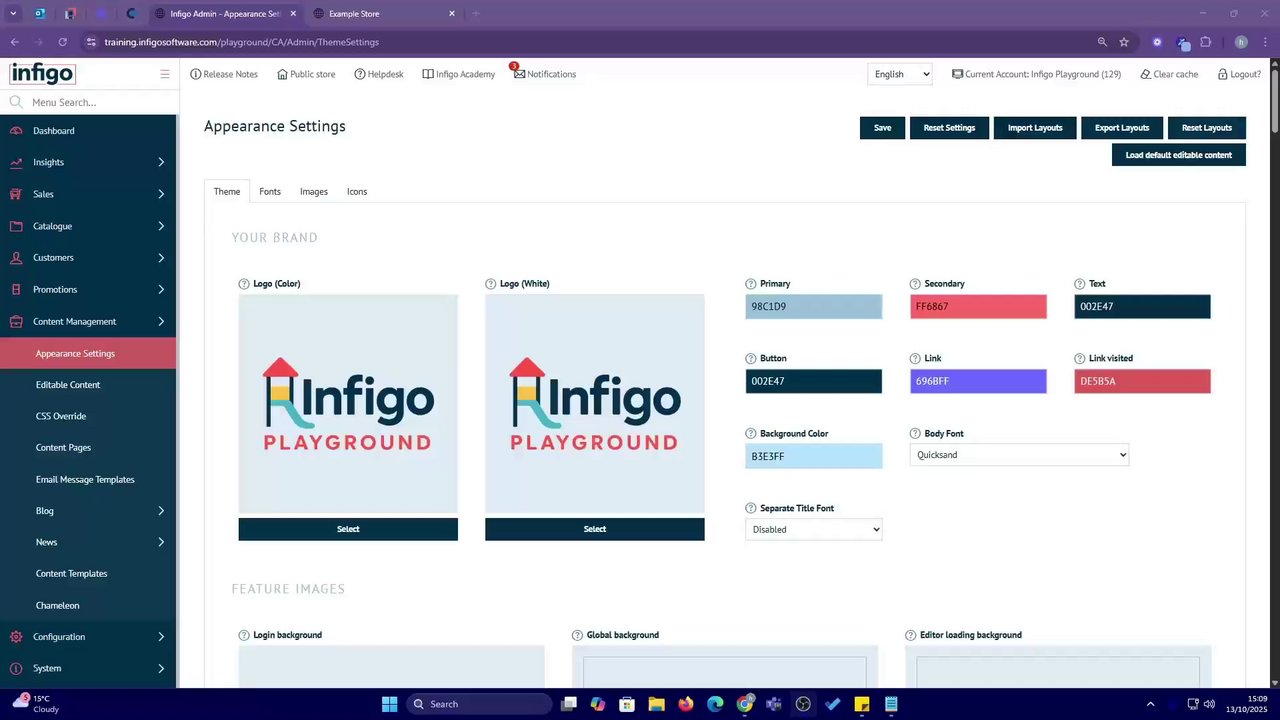Collapse the Content Management chevron
This screenshot has width=1280, height=720.
click(x=161, y=321)
